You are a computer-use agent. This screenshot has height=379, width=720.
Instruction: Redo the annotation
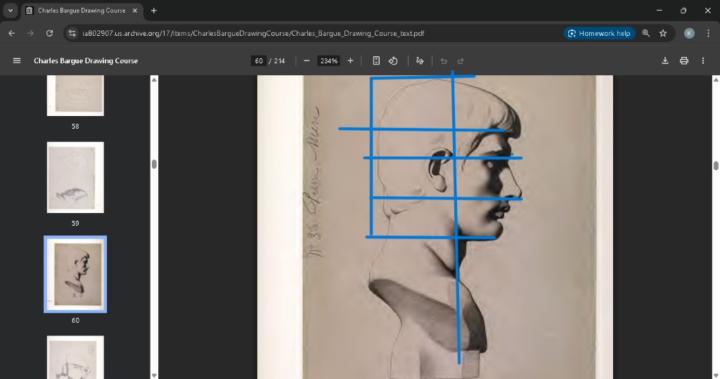(460, 61)
